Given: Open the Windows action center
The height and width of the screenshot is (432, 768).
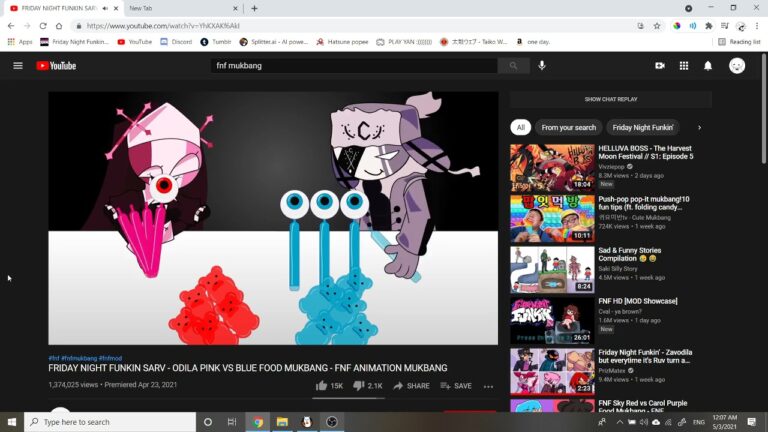Looking at the screenshot, I should point(752,422).
